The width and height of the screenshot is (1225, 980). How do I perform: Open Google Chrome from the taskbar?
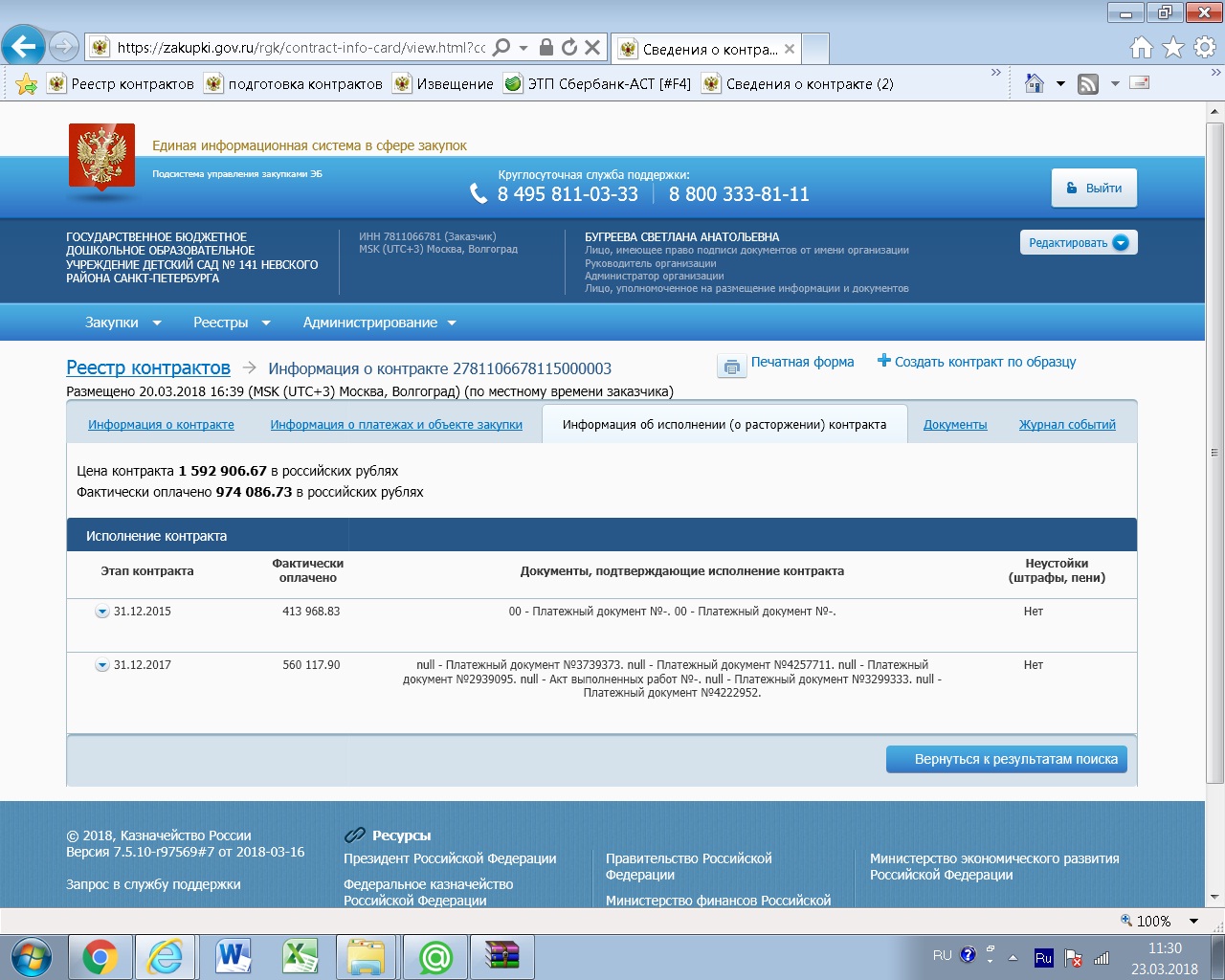click(100, 957)
